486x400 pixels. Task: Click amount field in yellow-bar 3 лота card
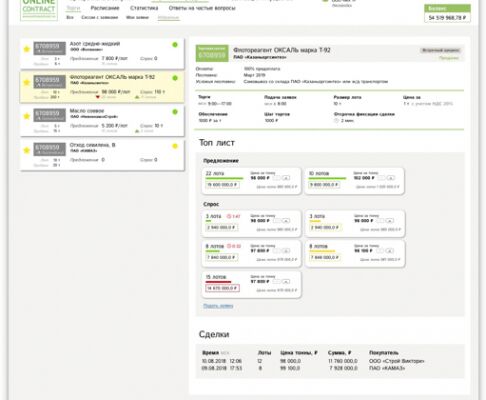click(x=325, y=227)
